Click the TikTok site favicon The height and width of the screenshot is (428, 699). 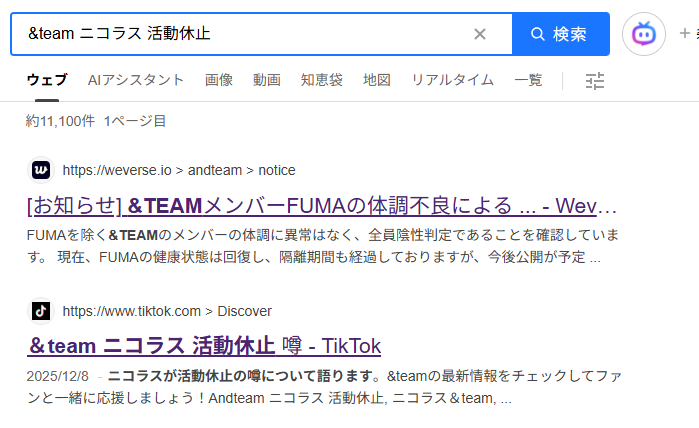click(x=41, y=311)
